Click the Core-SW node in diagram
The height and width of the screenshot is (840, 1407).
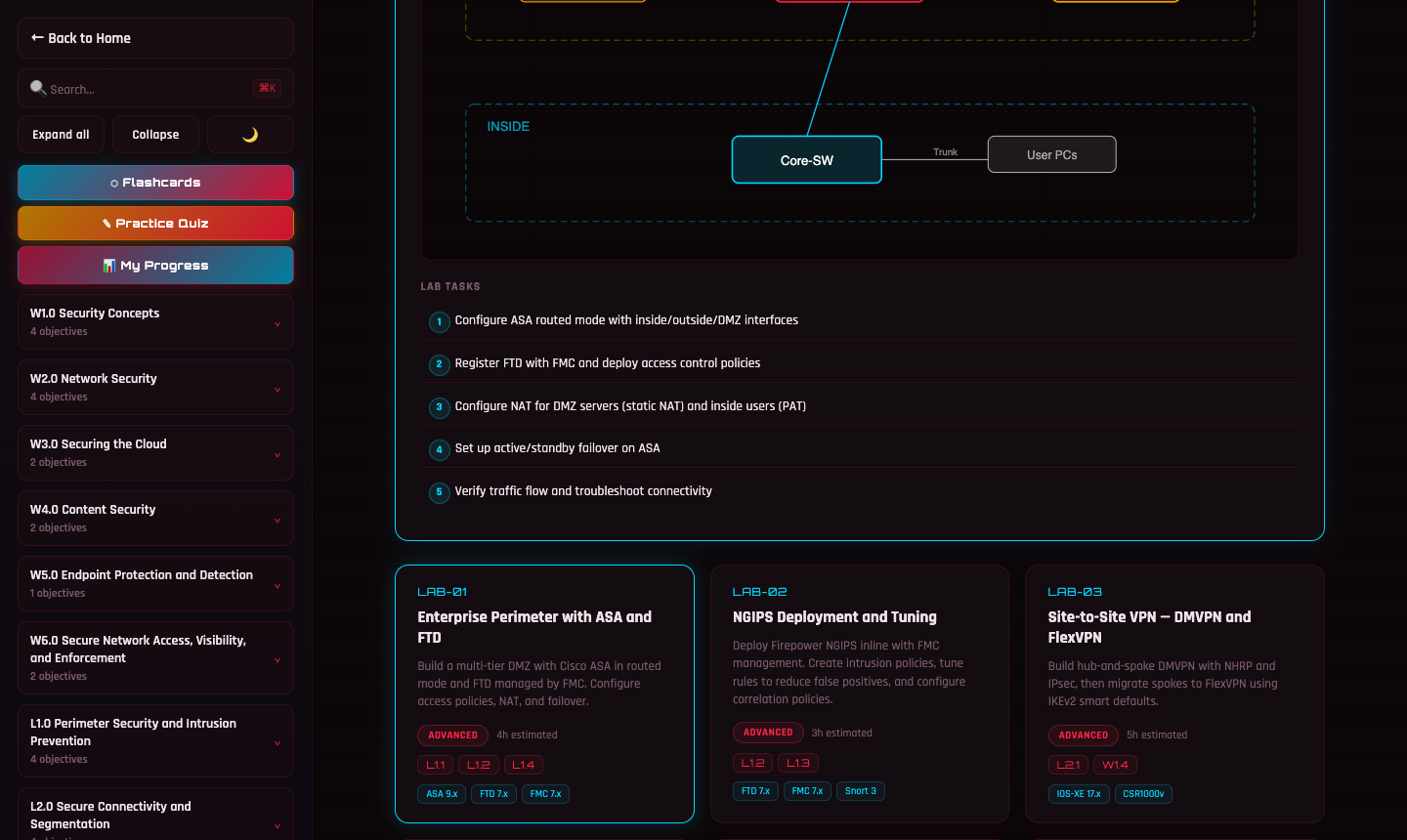[806, 160]
